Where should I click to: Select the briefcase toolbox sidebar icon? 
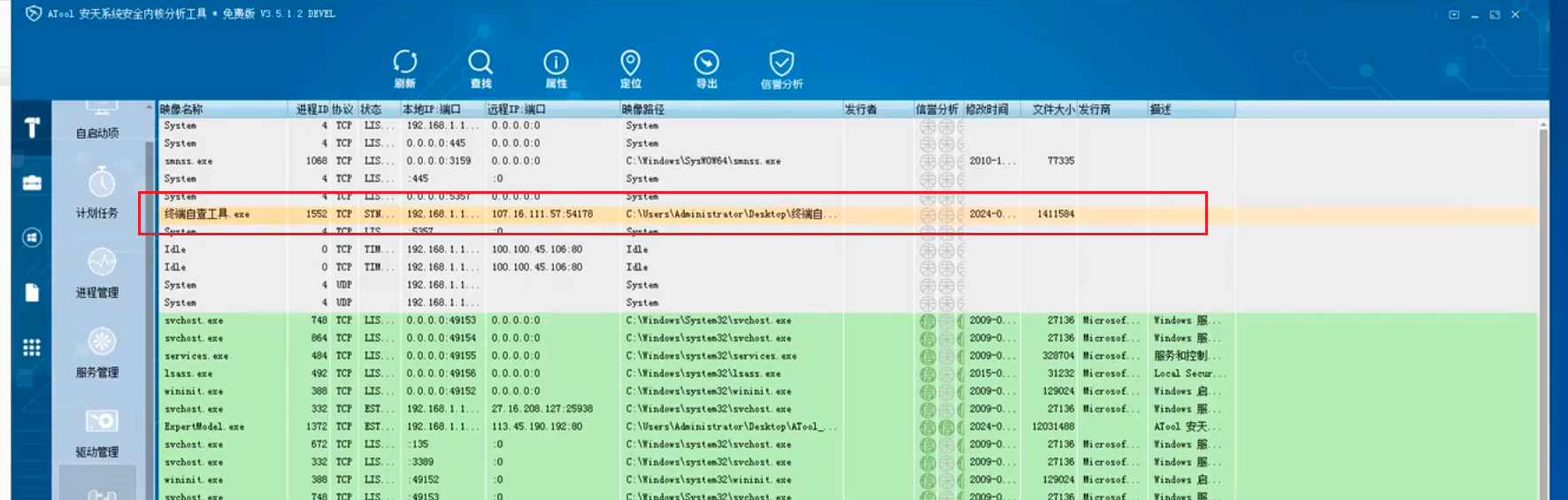tap(32, 183)
